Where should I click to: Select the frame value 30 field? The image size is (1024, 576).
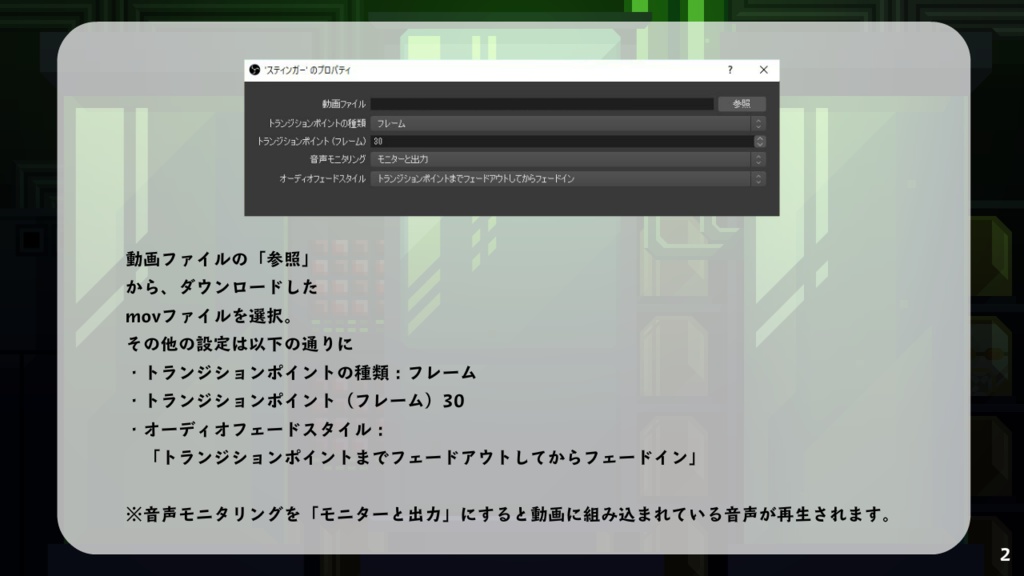[500, 143]
